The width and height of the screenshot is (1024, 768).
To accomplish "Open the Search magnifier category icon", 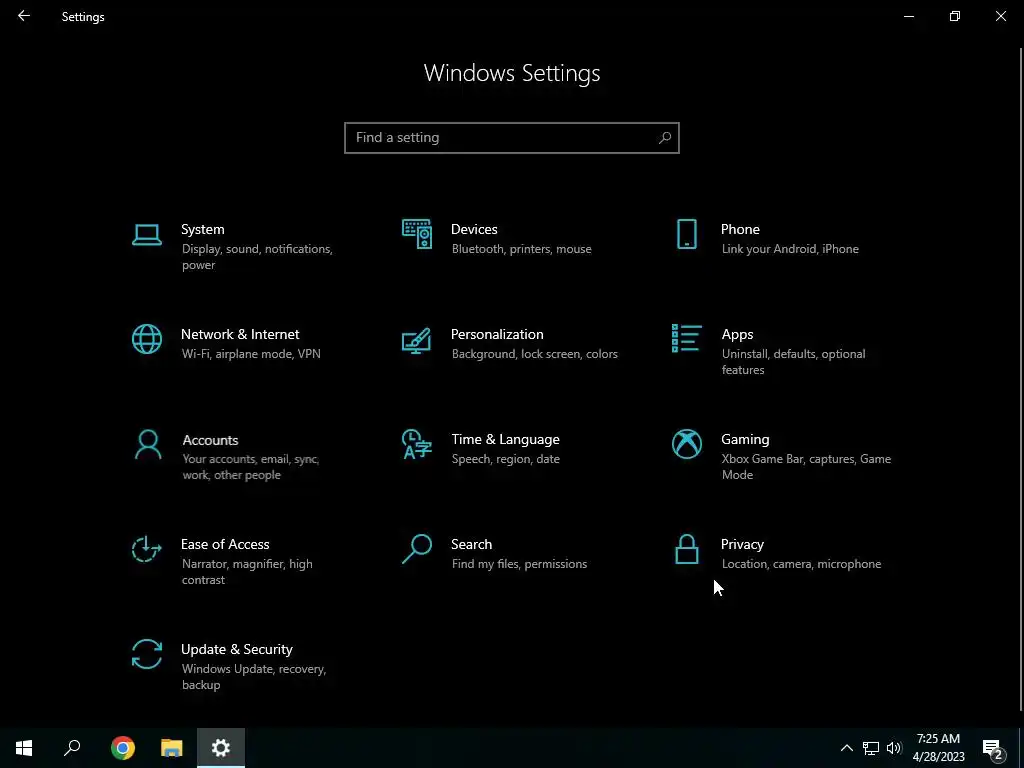I will (417, 549).
